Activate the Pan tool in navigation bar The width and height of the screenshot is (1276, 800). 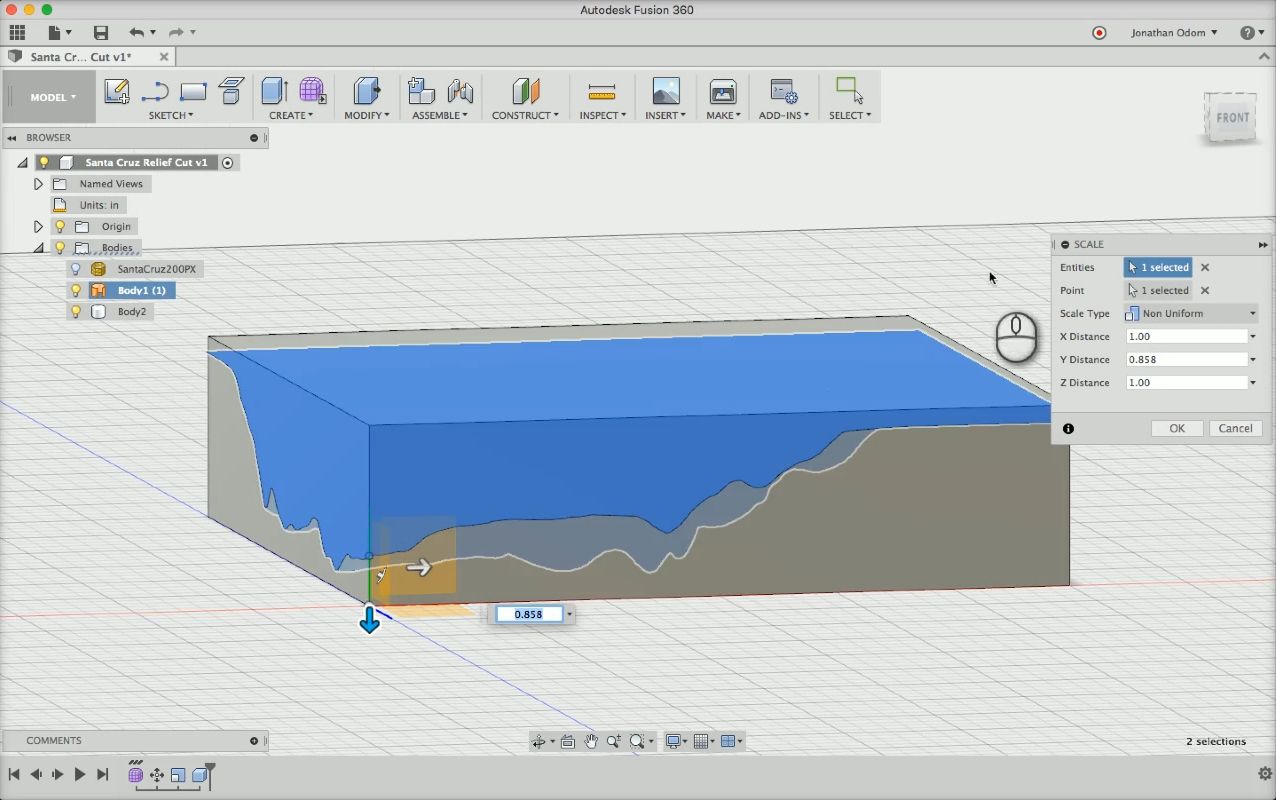coord(591,740)
